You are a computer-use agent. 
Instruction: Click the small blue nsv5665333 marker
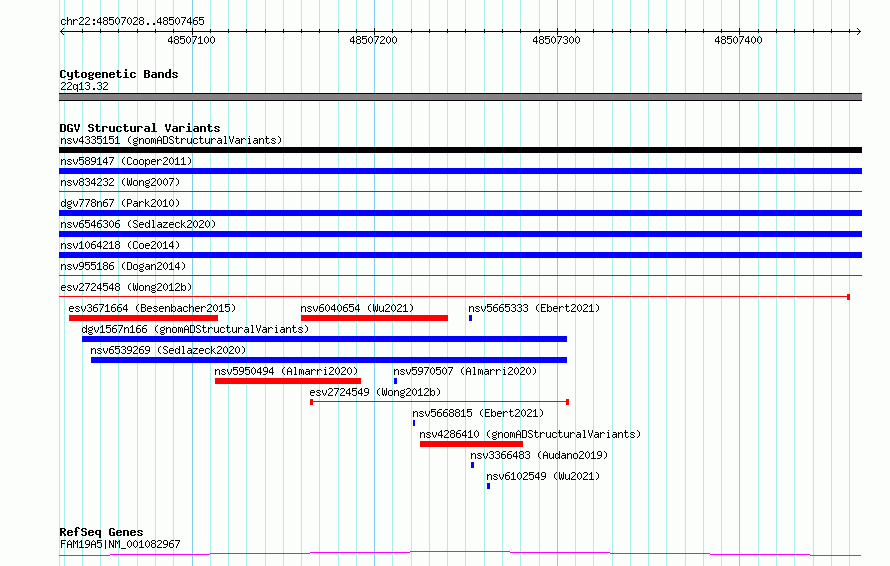[x=470, y=318]
